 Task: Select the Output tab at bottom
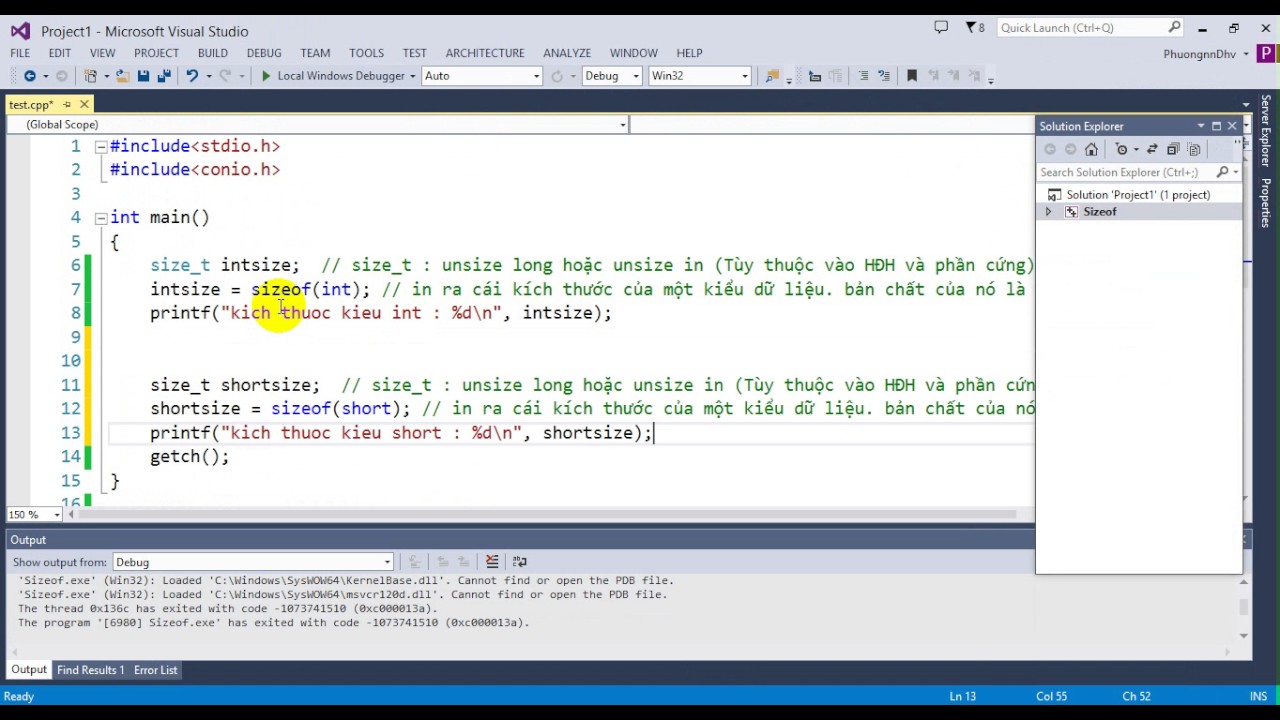tap(29, 670)
